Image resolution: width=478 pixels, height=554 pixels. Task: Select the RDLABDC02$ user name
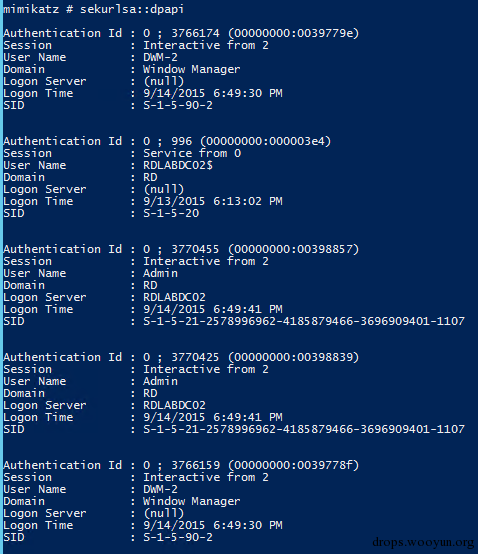coord(178,165)
